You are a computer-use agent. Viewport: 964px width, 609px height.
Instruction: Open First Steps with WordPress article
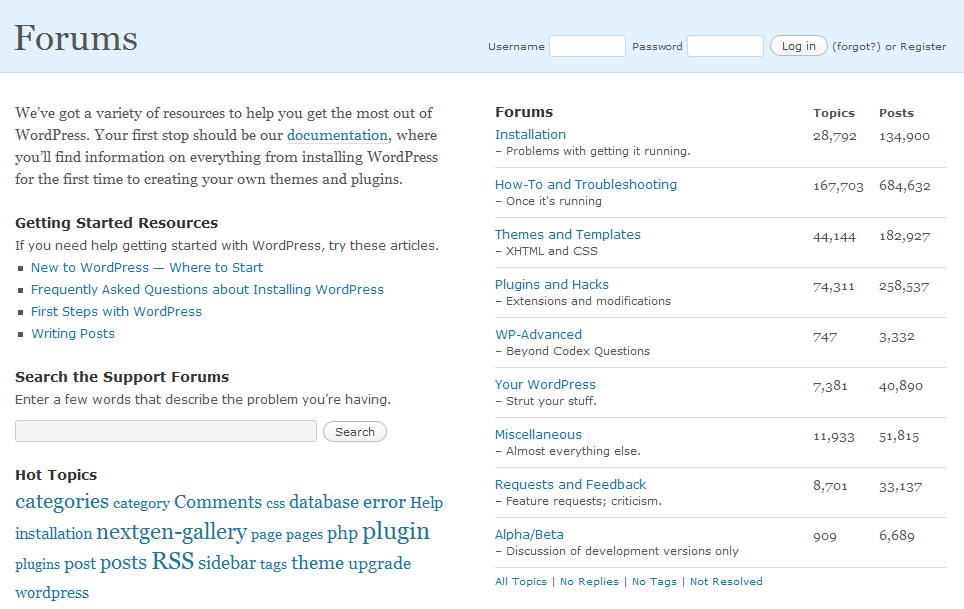[116, 312]
